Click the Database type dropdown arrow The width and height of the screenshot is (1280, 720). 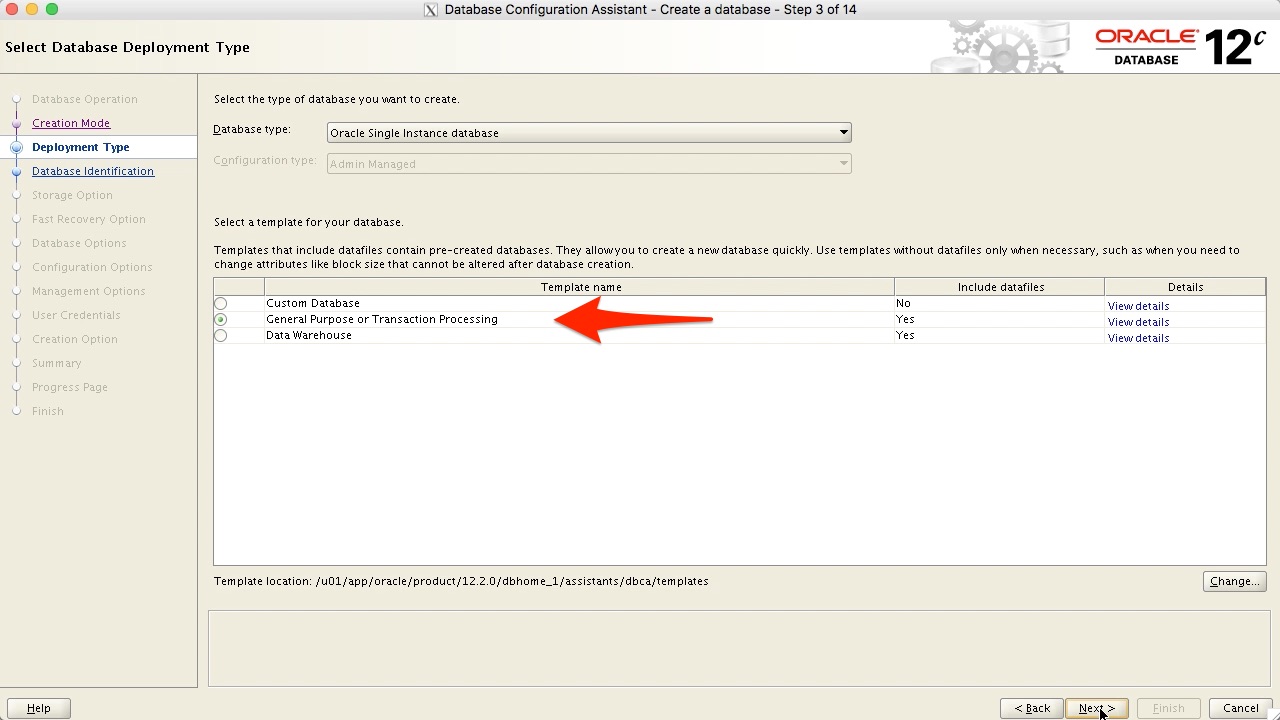click(843, 132)
